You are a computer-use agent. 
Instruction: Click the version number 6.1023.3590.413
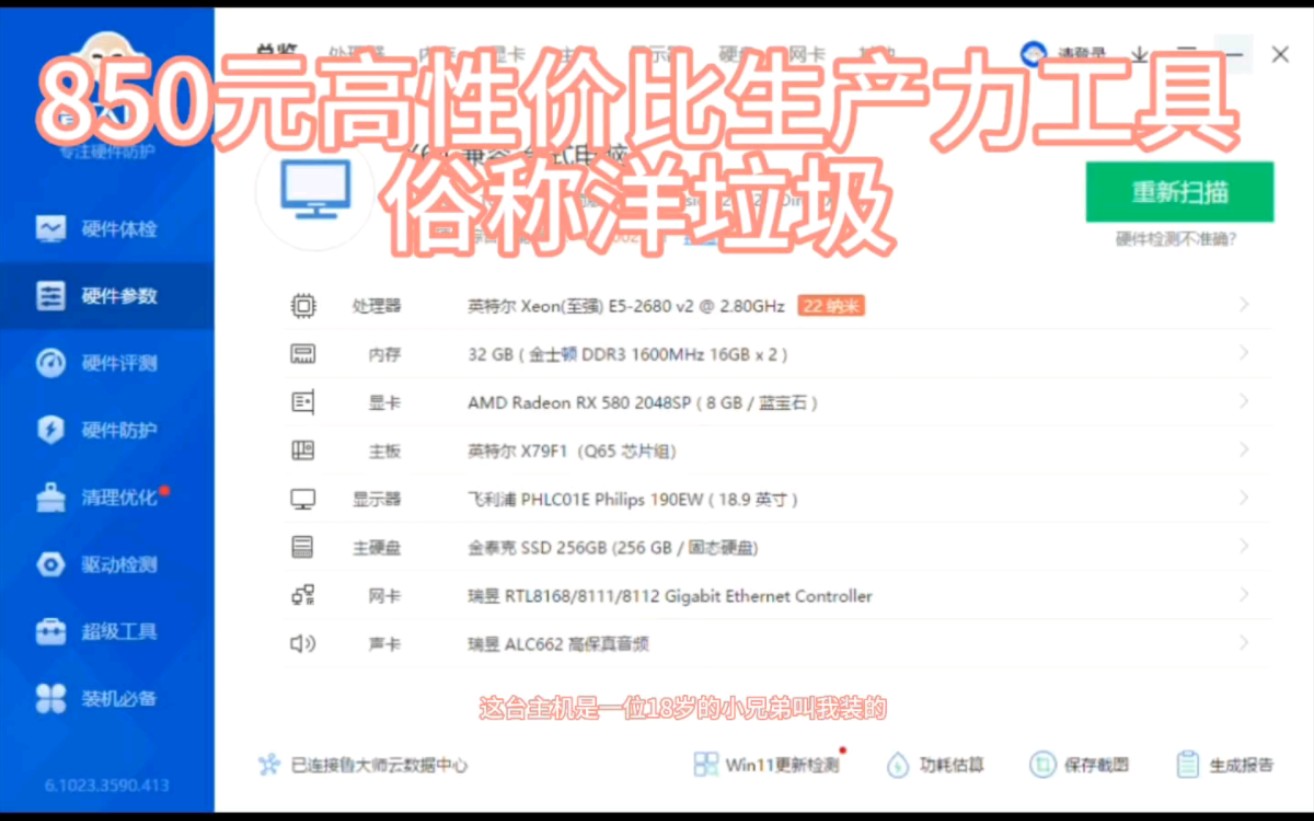[x=107, y=785]
